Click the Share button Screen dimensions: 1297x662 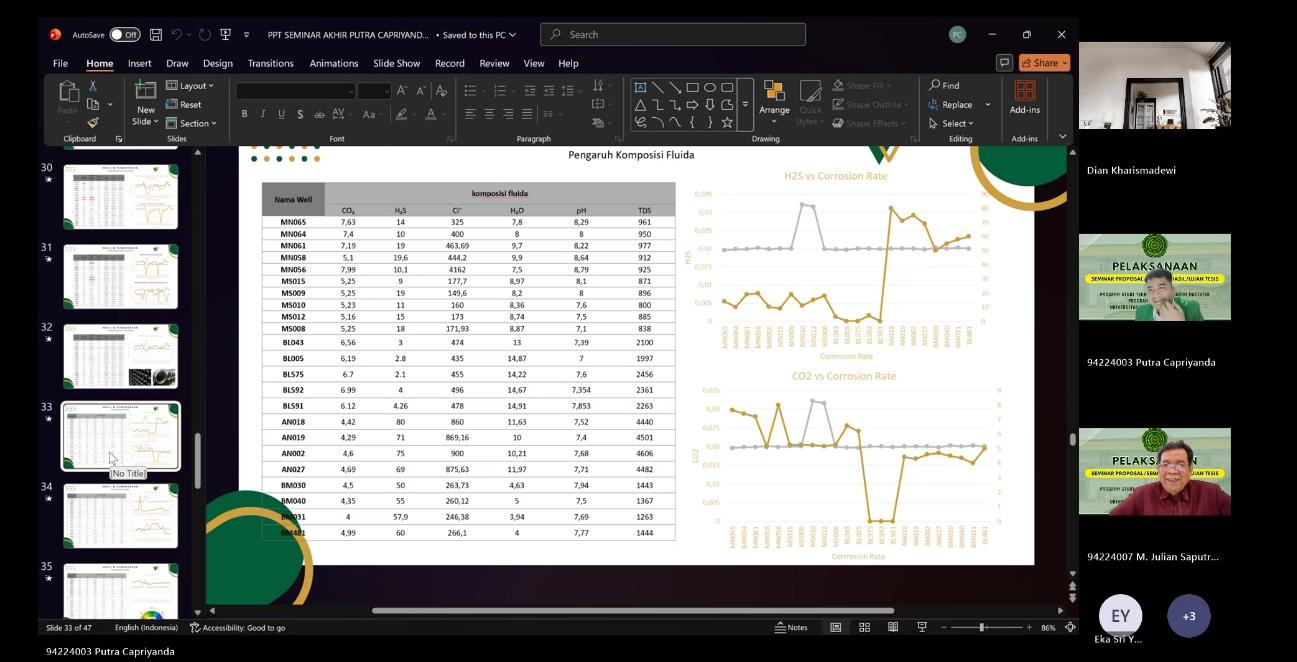pyautogui.click(x=1045, y=63)
